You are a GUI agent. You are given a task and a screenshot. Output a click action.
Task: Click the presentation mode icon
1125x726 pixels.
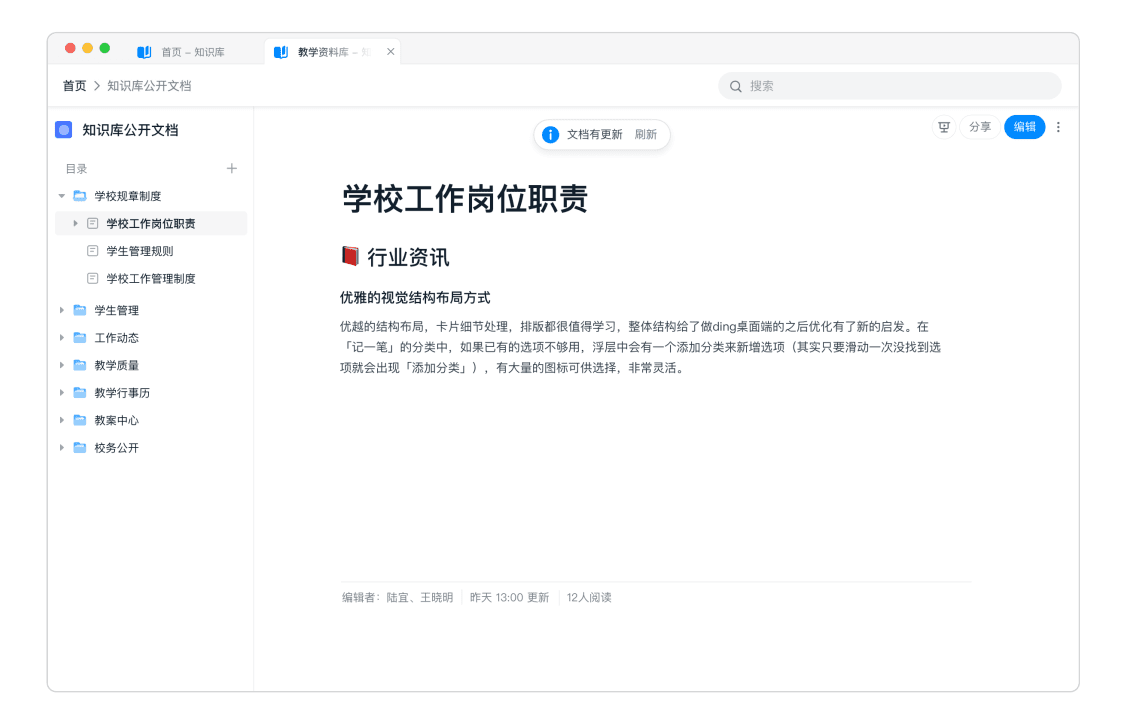[x=943, y=127]
